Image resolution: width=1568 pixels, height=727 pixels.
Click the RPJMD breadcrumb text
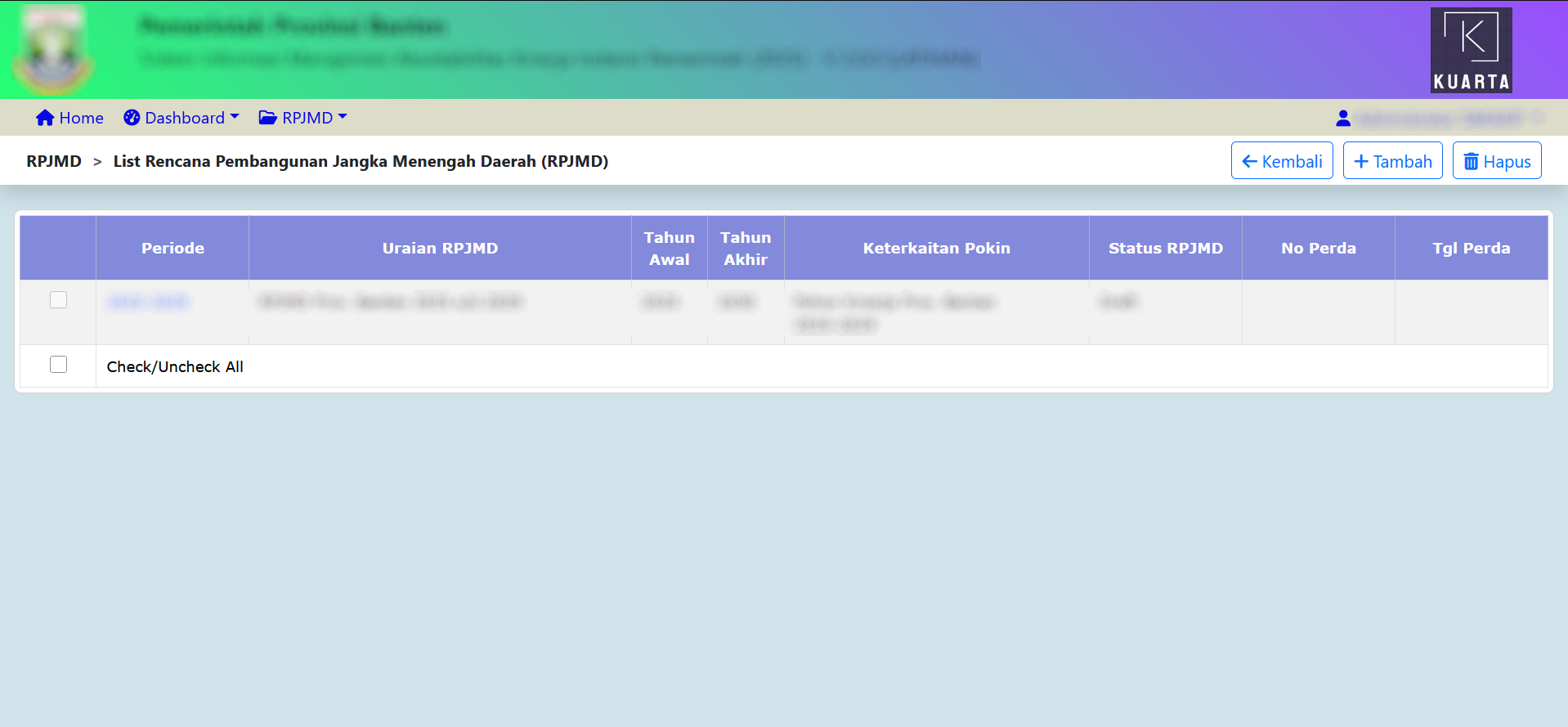pos(54,161)
